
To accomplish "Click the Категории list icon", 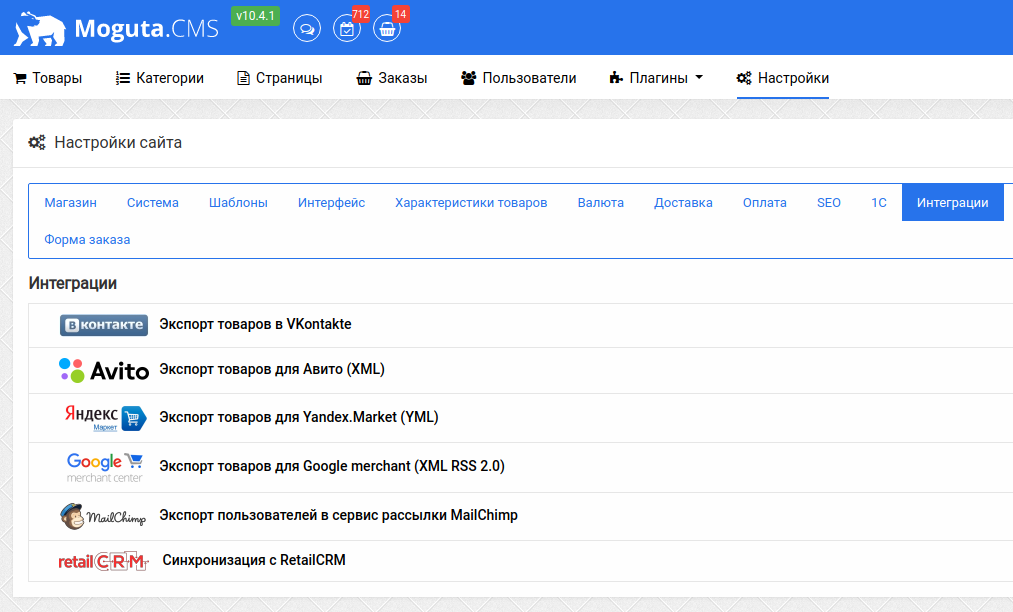I will [123, 78].
